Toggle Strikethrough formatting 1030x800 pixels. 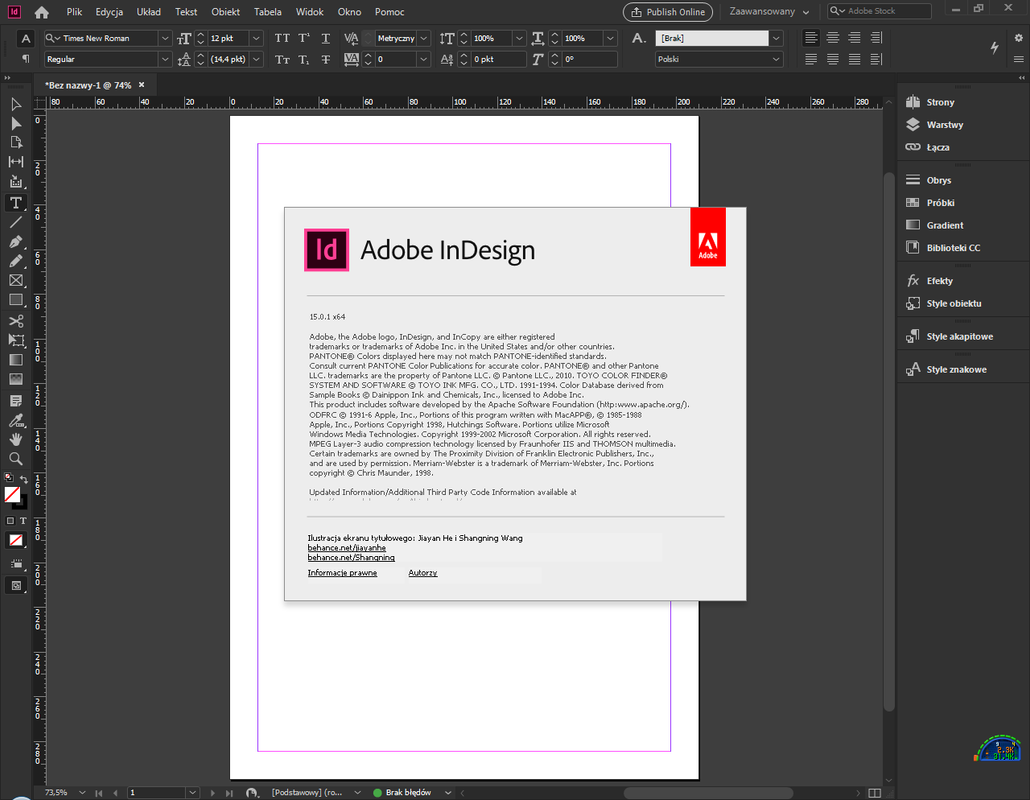325,59
